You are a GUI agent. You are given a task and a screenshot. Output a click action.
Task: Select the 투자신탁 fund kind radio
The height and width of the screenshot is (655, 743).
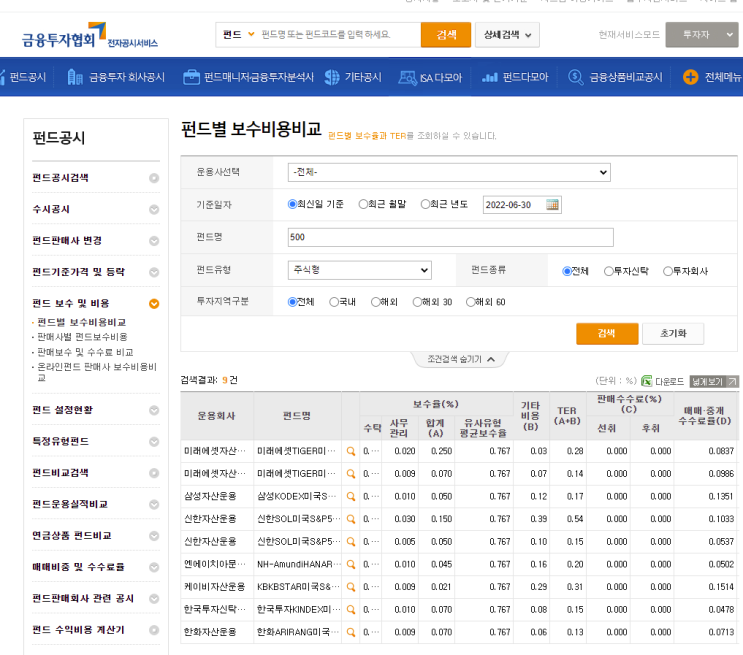[609, 271]
